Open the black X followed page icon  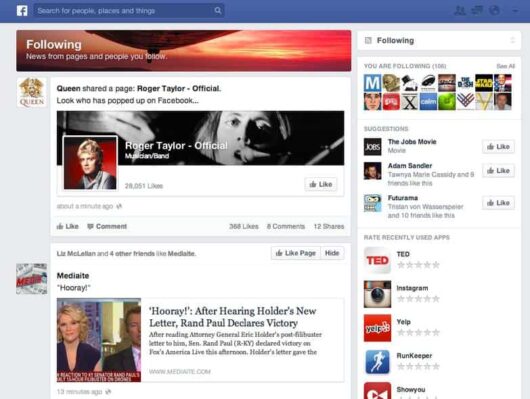click(409, 101)
